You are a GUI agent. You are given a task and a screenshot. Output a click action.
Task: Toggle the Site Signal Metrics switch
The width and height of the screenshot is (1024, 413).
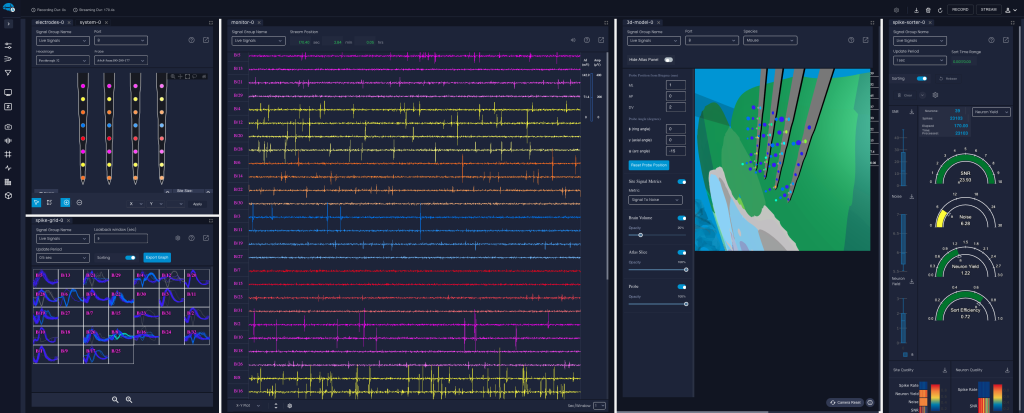(x=682, y=182)
